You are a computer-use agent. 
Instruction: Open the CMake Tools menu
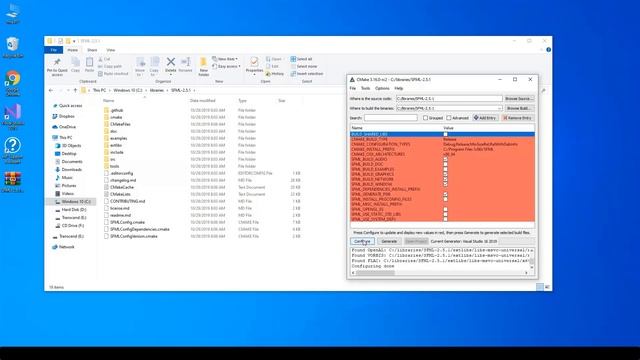click(x=365, y=89)
